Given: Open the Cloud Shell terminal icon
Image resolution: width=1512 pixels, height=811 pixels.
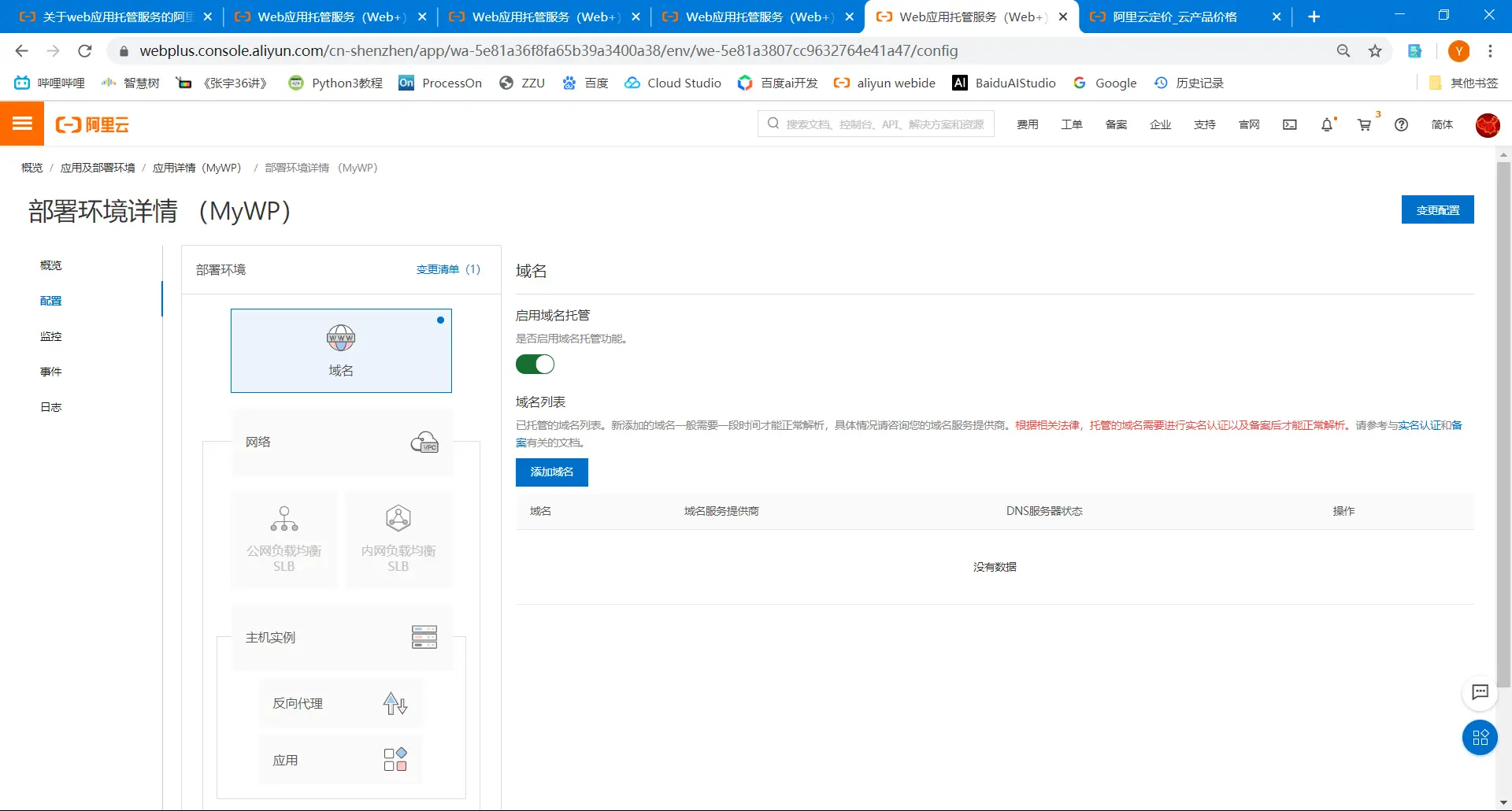Looking at the screenshot, I should [x=1289, y=124].
